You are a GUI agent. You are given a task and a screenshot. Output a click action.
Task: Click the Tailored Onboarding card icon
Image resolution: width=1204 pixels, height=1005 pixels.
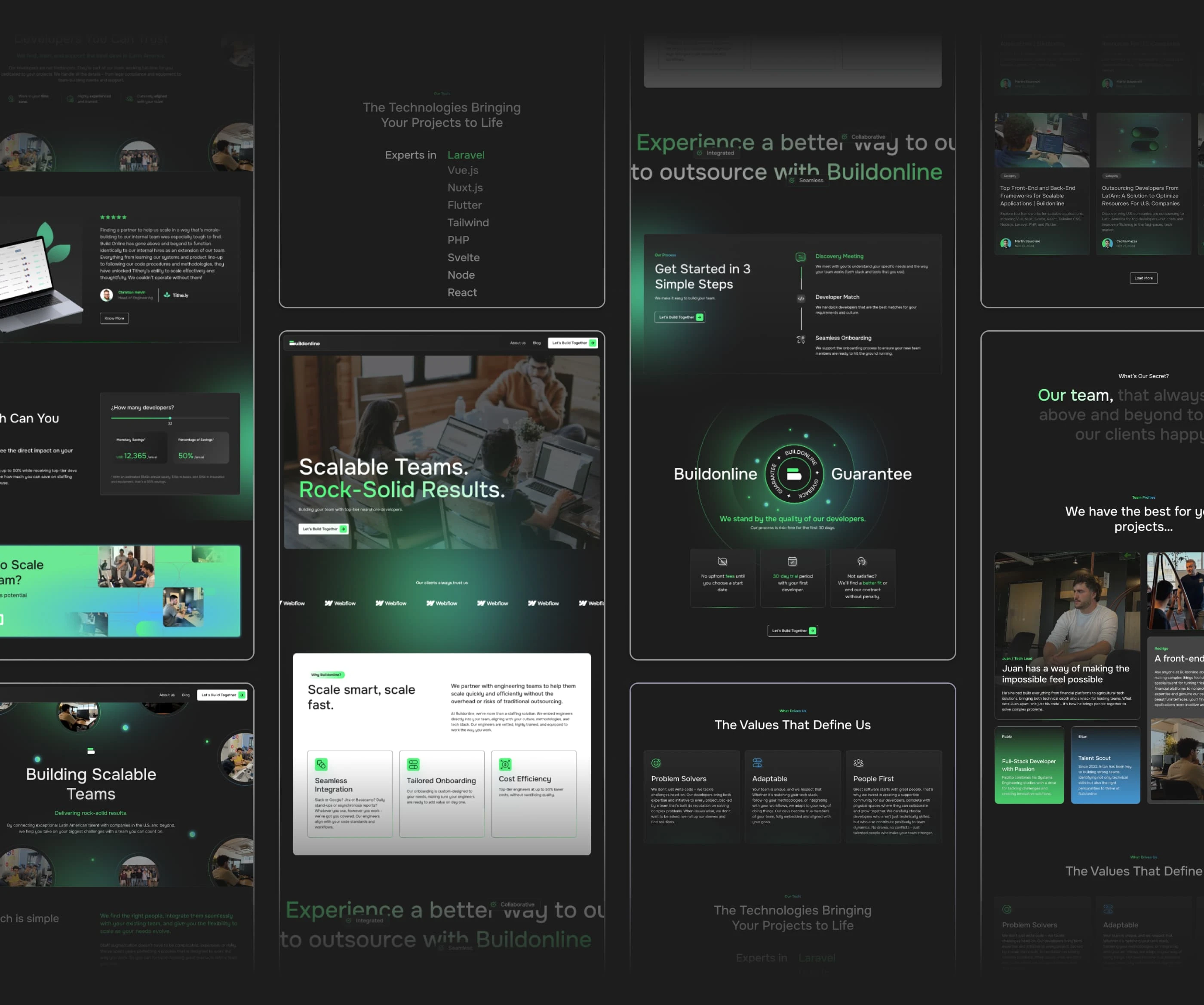tap(413, 764)
